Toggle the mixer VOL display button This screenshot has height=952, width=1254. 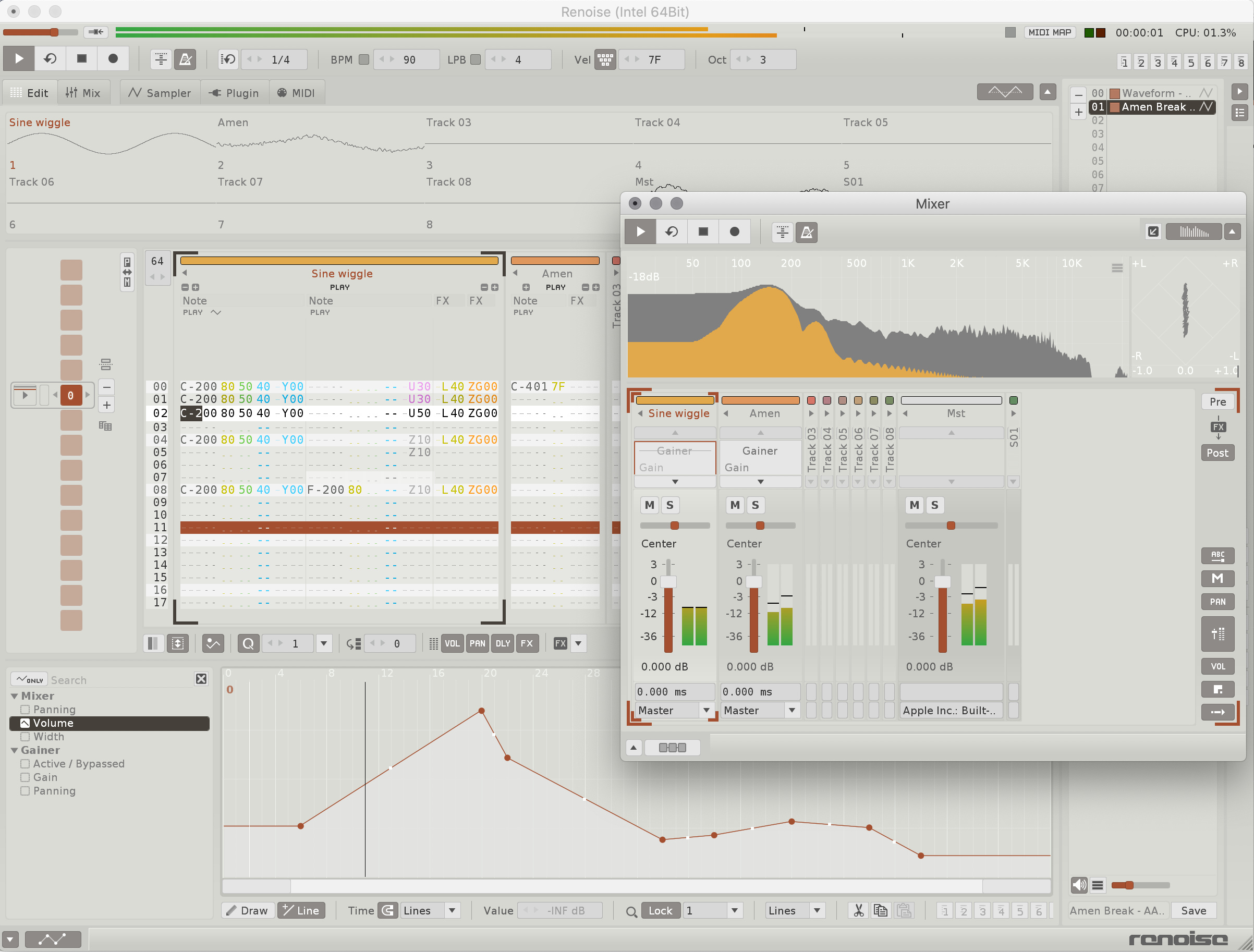1217,666
